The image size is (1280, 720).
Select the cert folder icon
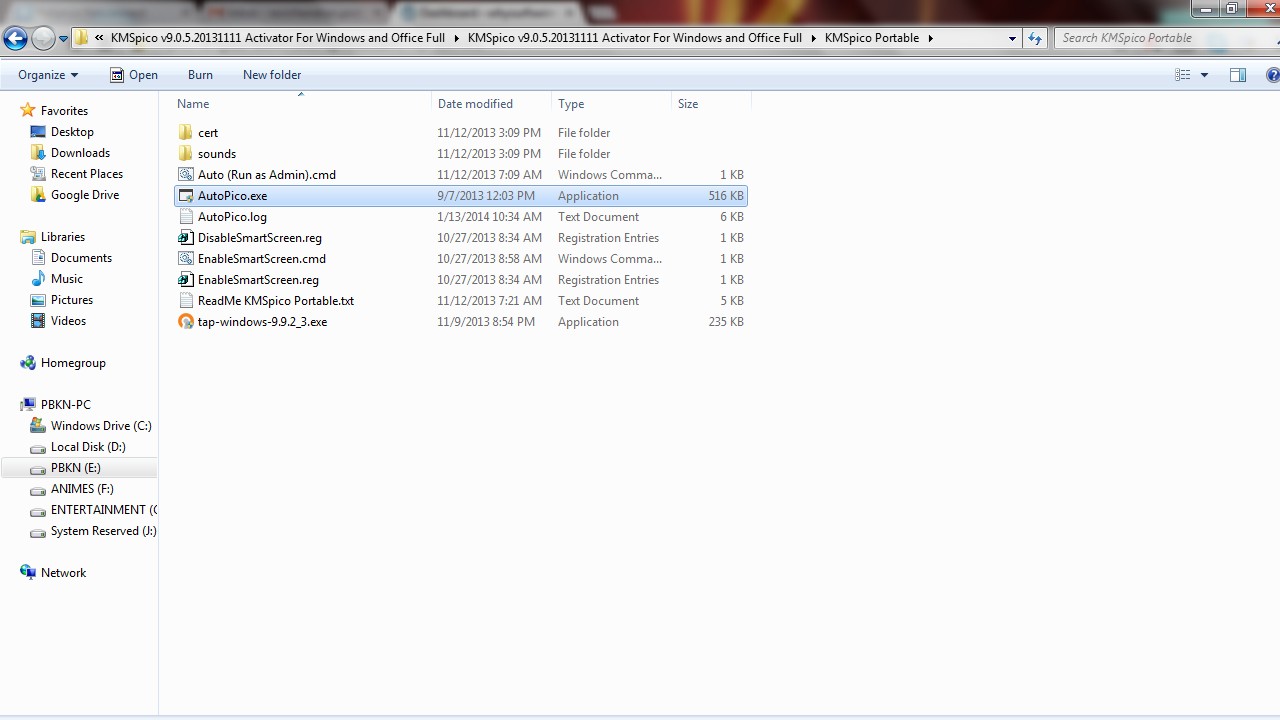coord(185,133)
